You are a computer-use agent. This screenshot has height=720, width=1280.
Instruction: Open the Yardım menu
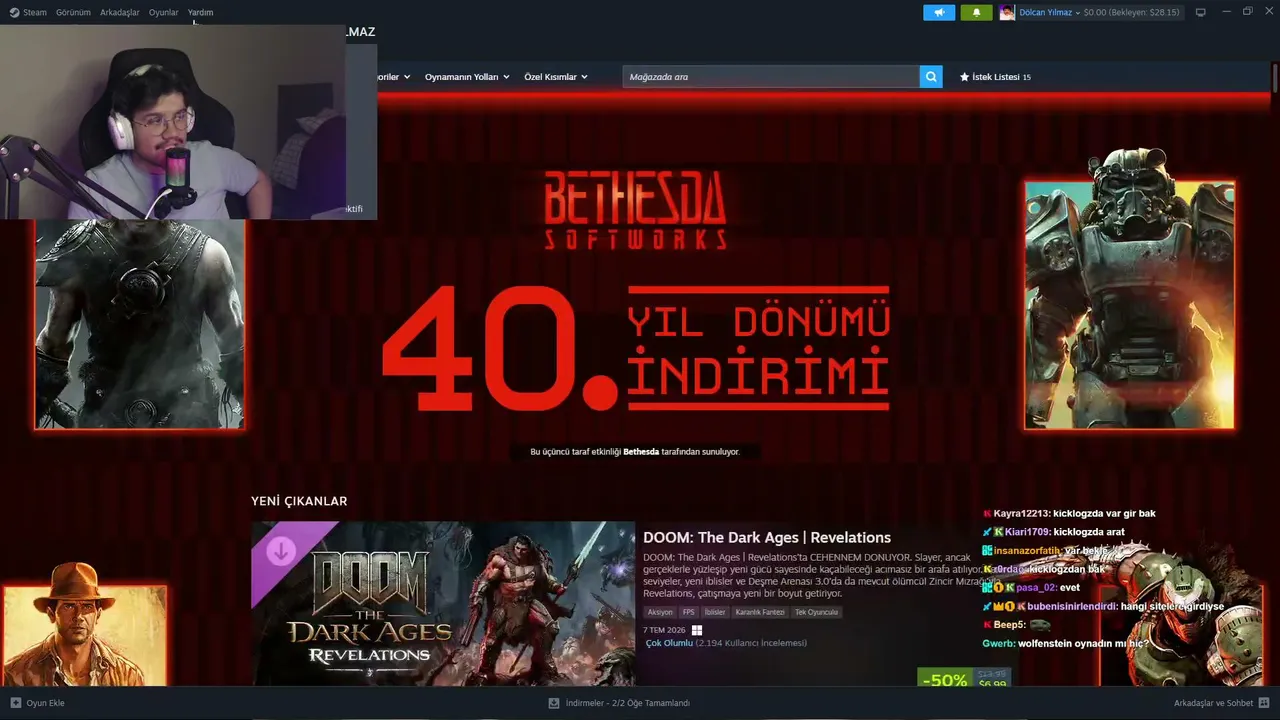coord(200,12)
